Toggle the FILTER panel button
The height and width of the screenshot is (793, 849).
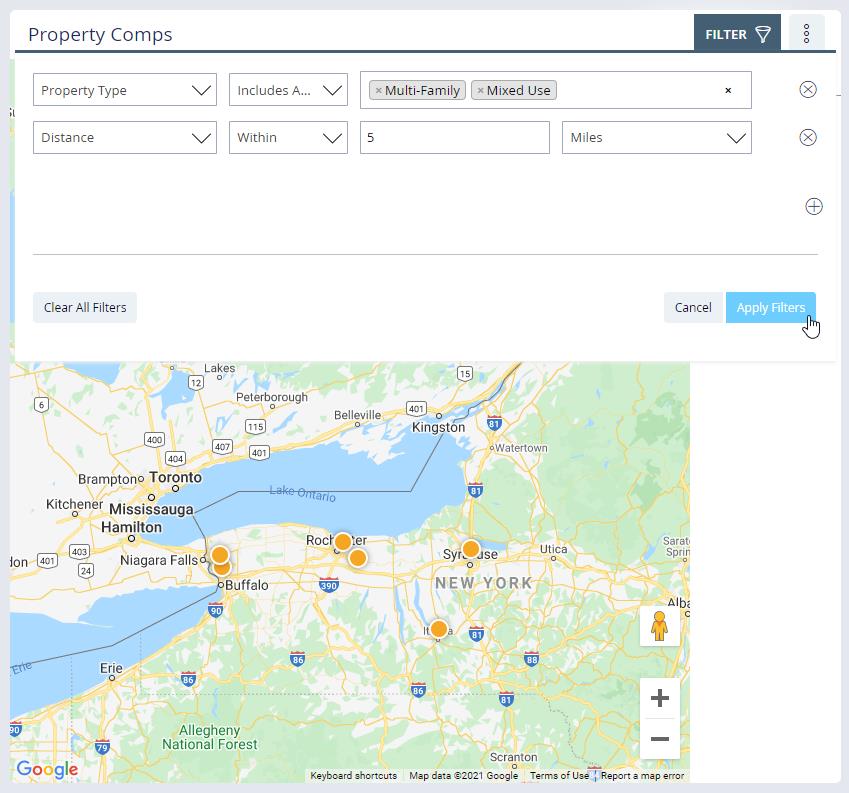coord(737,34)
